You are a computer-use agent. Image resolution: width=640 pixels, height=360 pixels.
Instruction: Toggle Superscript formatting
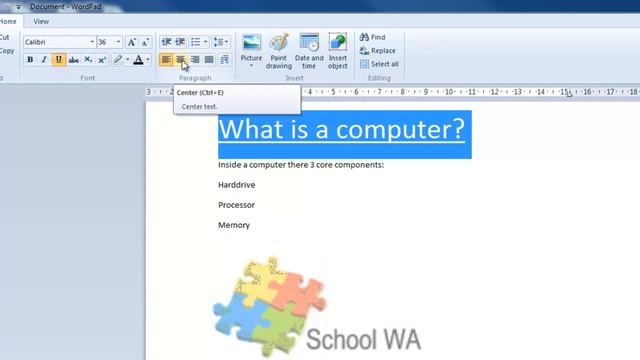[102, 60]
